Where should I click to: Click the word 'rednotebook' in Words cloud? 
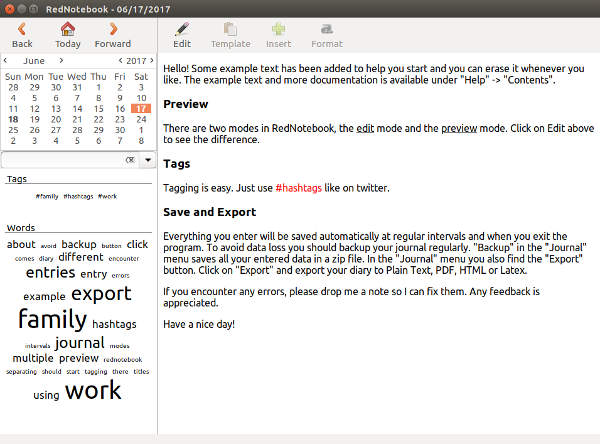pyautogui.click(x=123, y=360)
